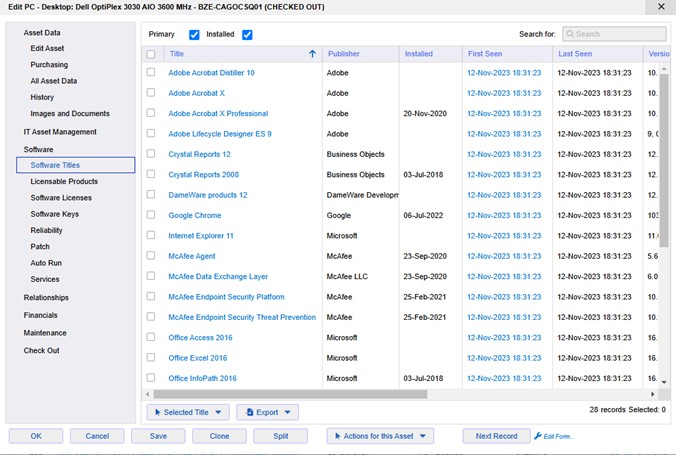Open Financials section in sidebar
This screenshot has width=676, height=455.
click(x=41, y=315)
